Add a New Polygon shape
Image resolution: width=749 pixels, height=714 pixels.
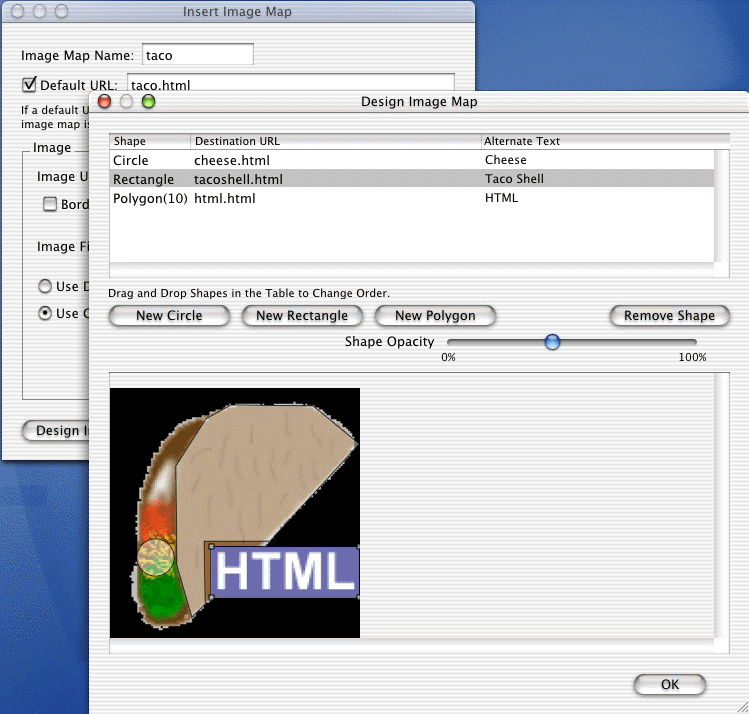tap(435, 316)
